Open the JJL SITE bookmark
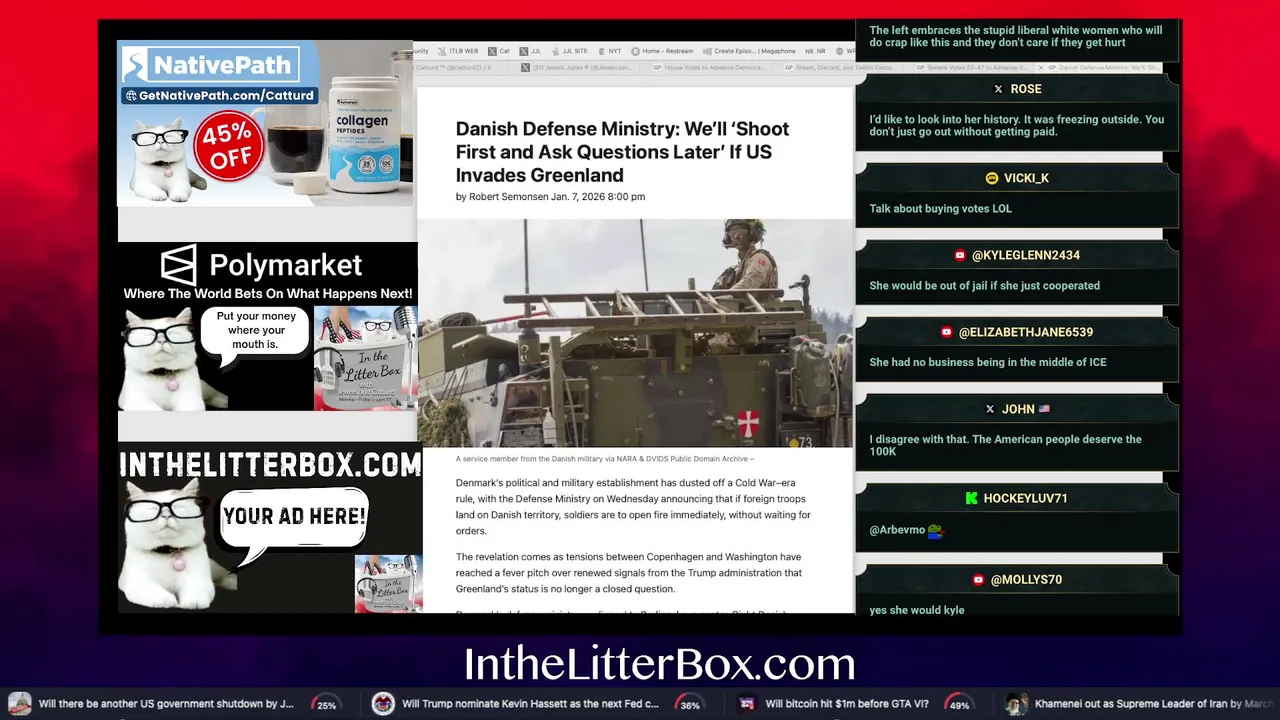Viewport: 1280px width, 720px height. pyautogui.click(x=569, y=51)
